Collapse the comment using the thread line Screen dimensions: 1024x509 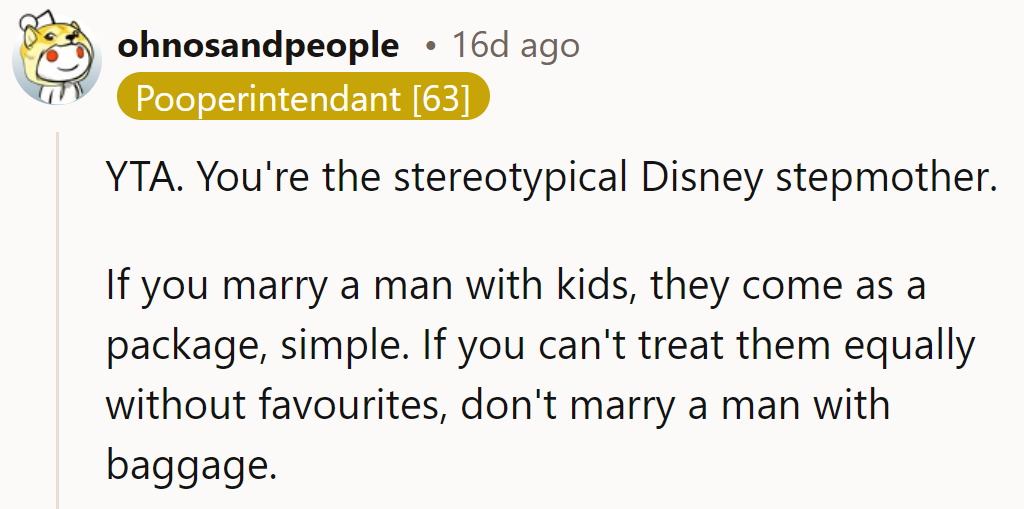[58, 320]
